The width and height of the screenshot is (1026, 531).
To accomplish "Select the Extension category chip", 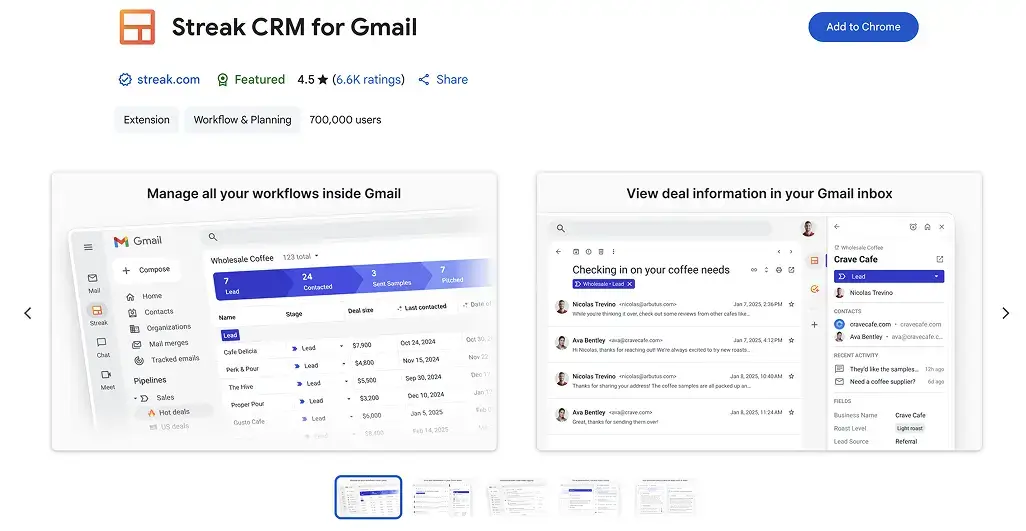I will (x=147, y=120).
